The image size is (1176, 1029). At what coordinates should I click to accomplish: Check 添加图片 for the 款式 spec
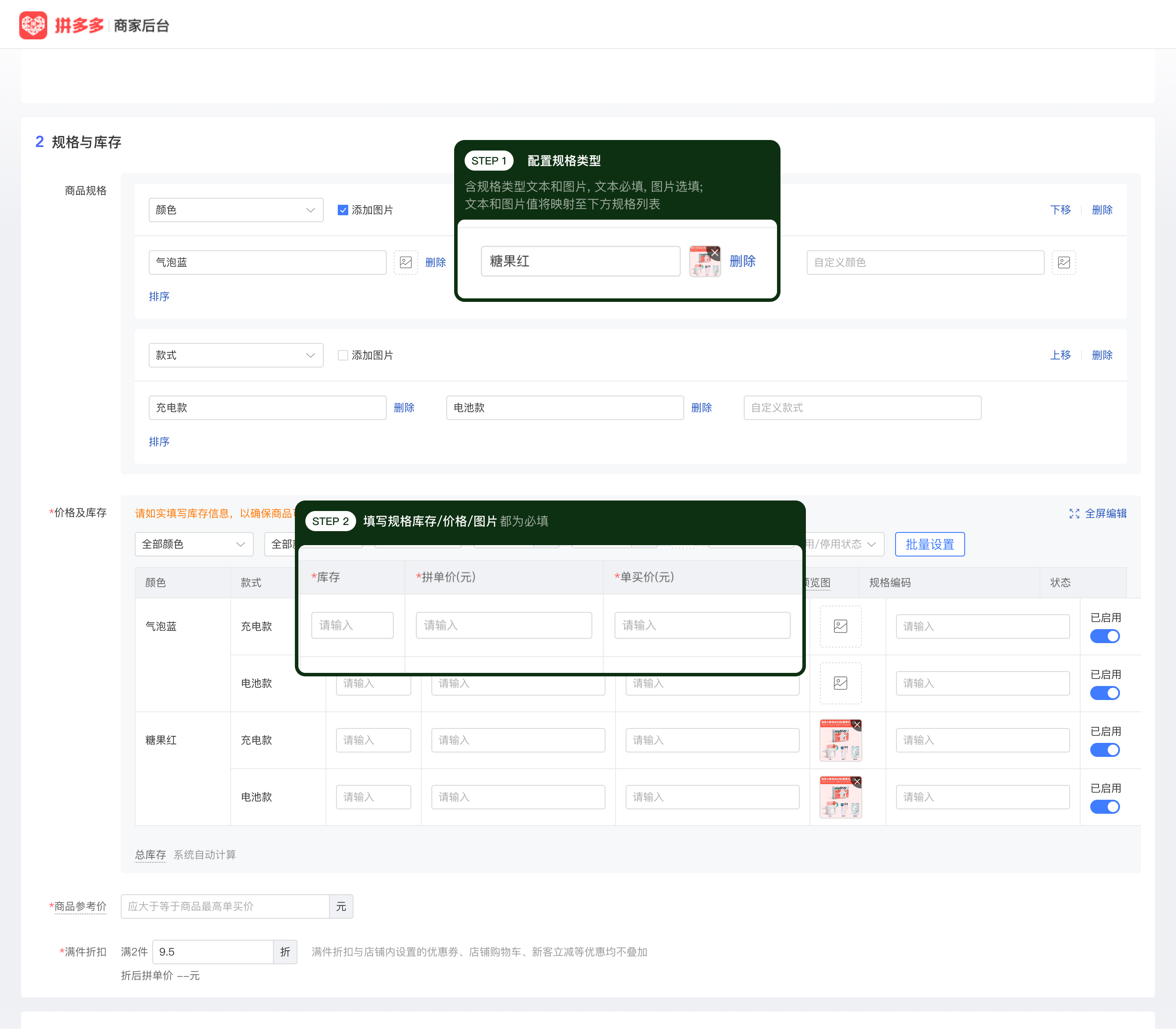point(343,355)
